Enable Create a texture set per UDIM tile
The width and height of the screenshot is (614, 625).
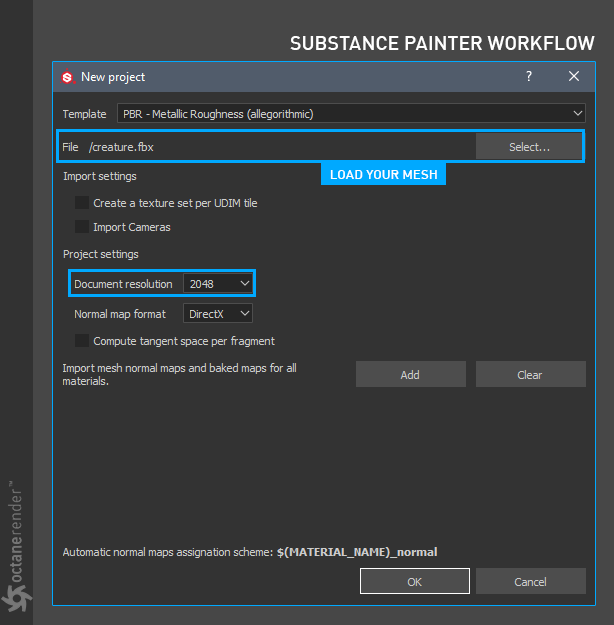click(x=82, y=203)
